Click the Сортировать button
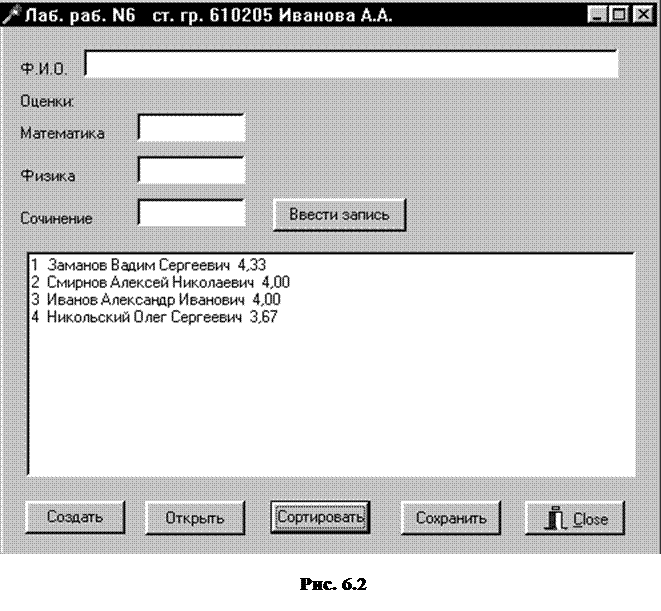Screen dimensions: 661x611 pyautogui.click(x=320, y=517)
